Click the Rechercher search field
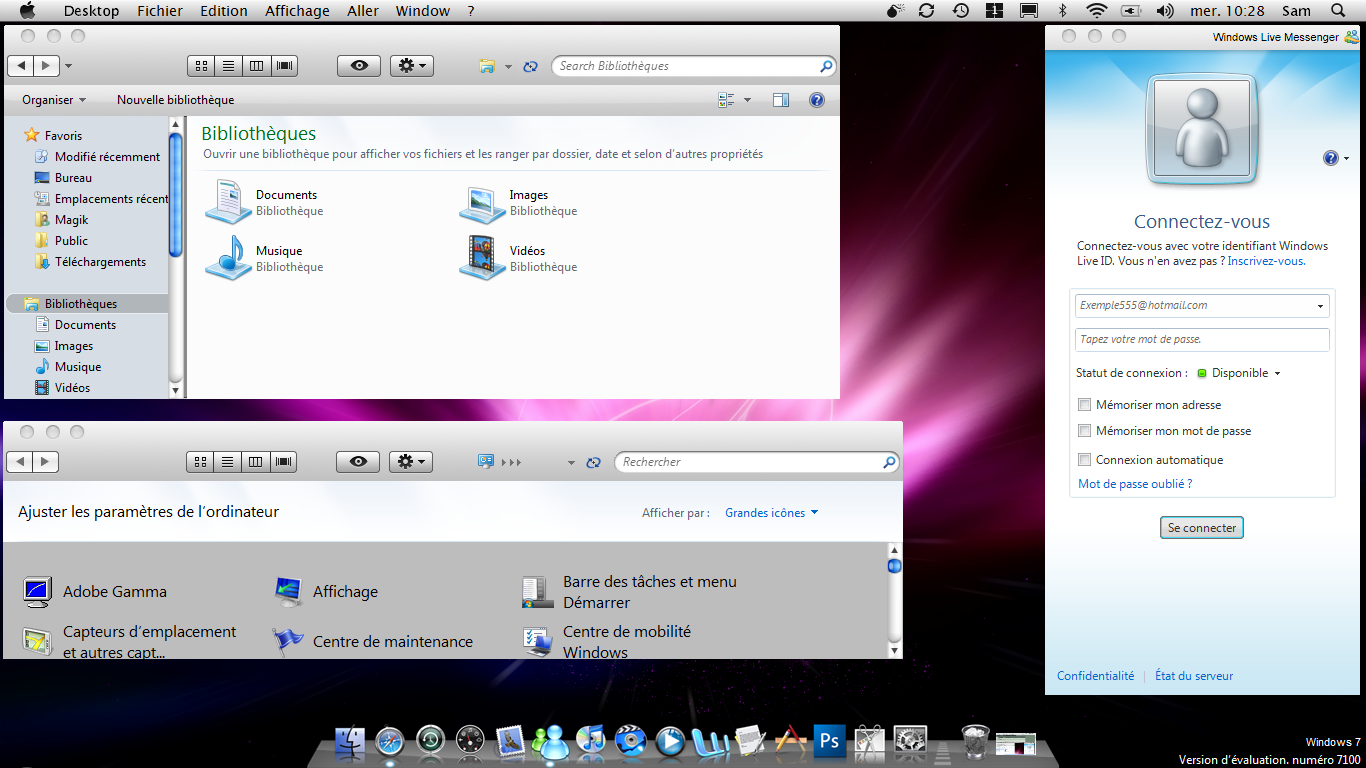Screen dimensions: 1366x768 (x=756, y=462)
